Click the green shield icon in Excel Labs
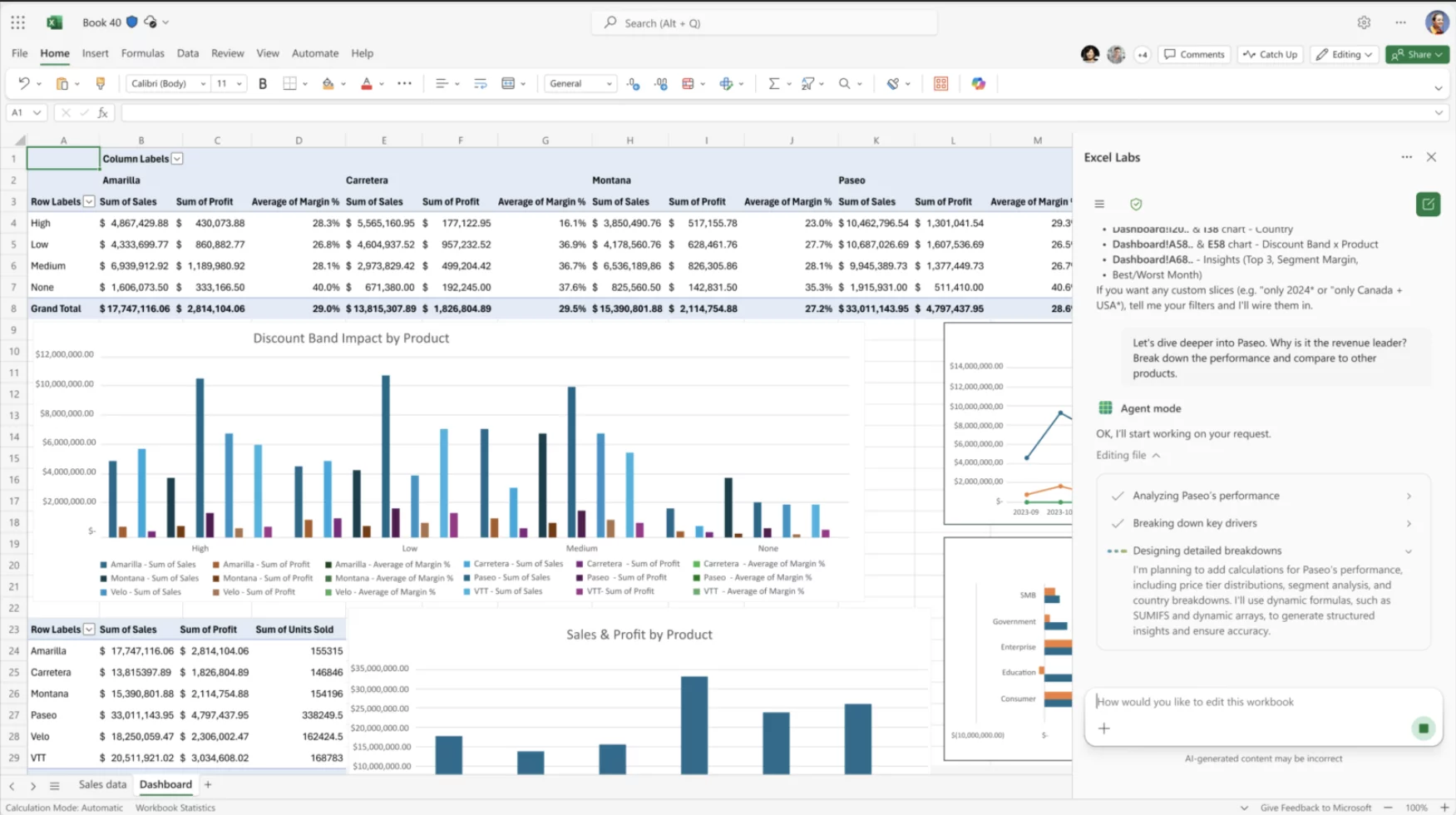Viewport: 1456px width, 815px height. point(1136,204)
